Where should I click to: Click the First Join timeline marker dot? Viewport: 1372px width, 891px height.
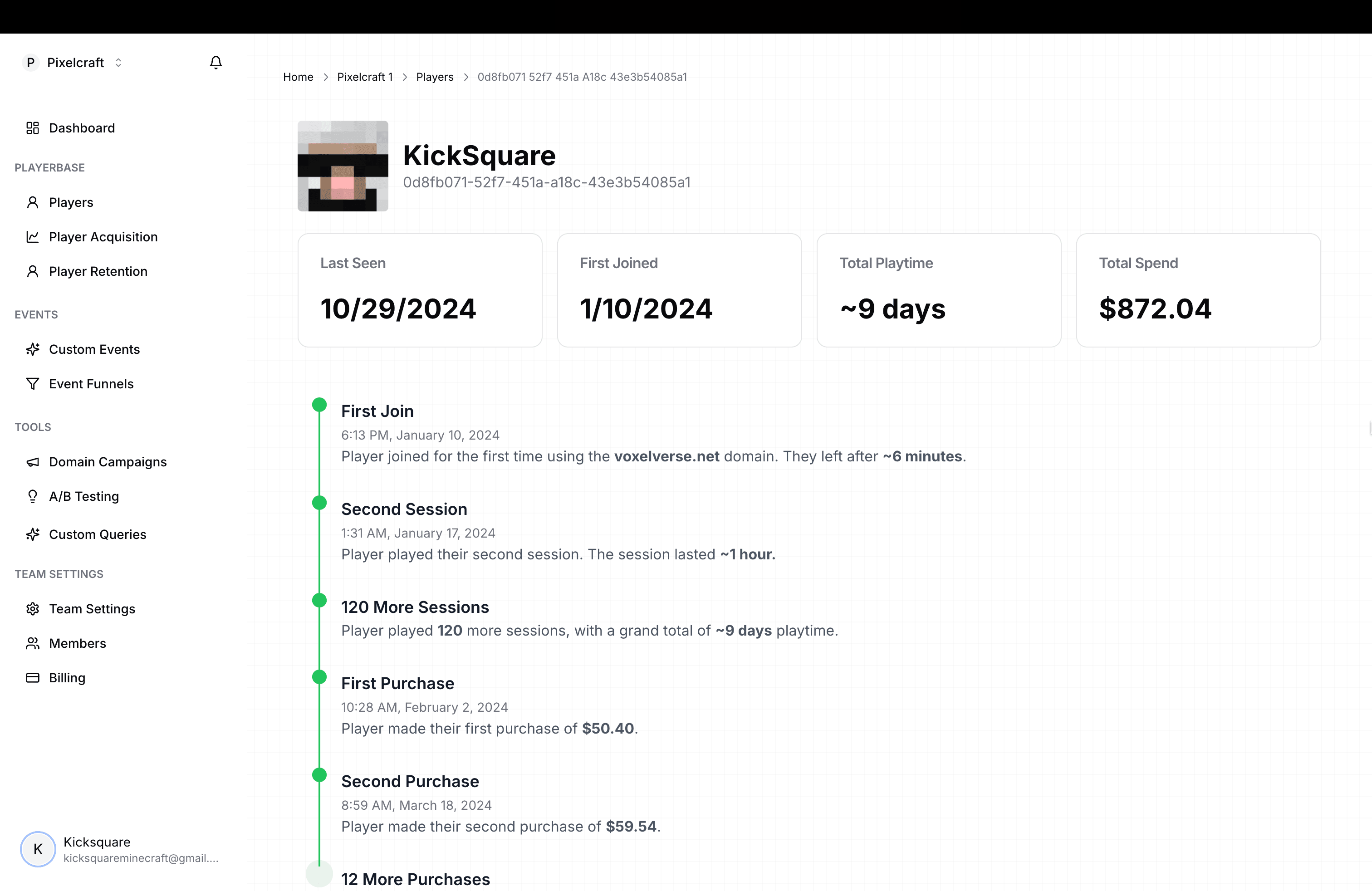click(x=319, y=405)
